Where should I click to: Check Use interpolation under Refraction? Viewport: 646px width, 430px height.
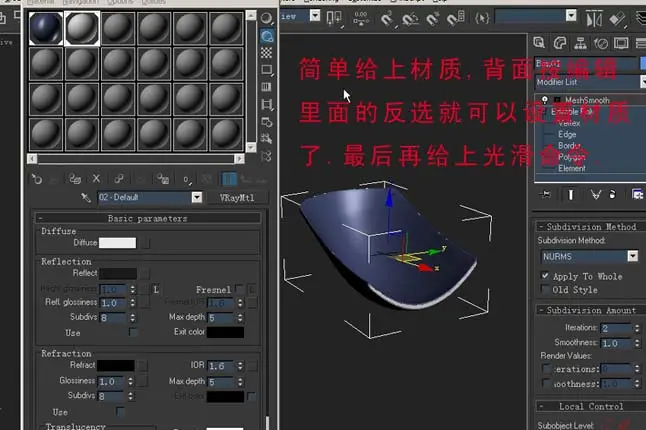pos(120,411)
